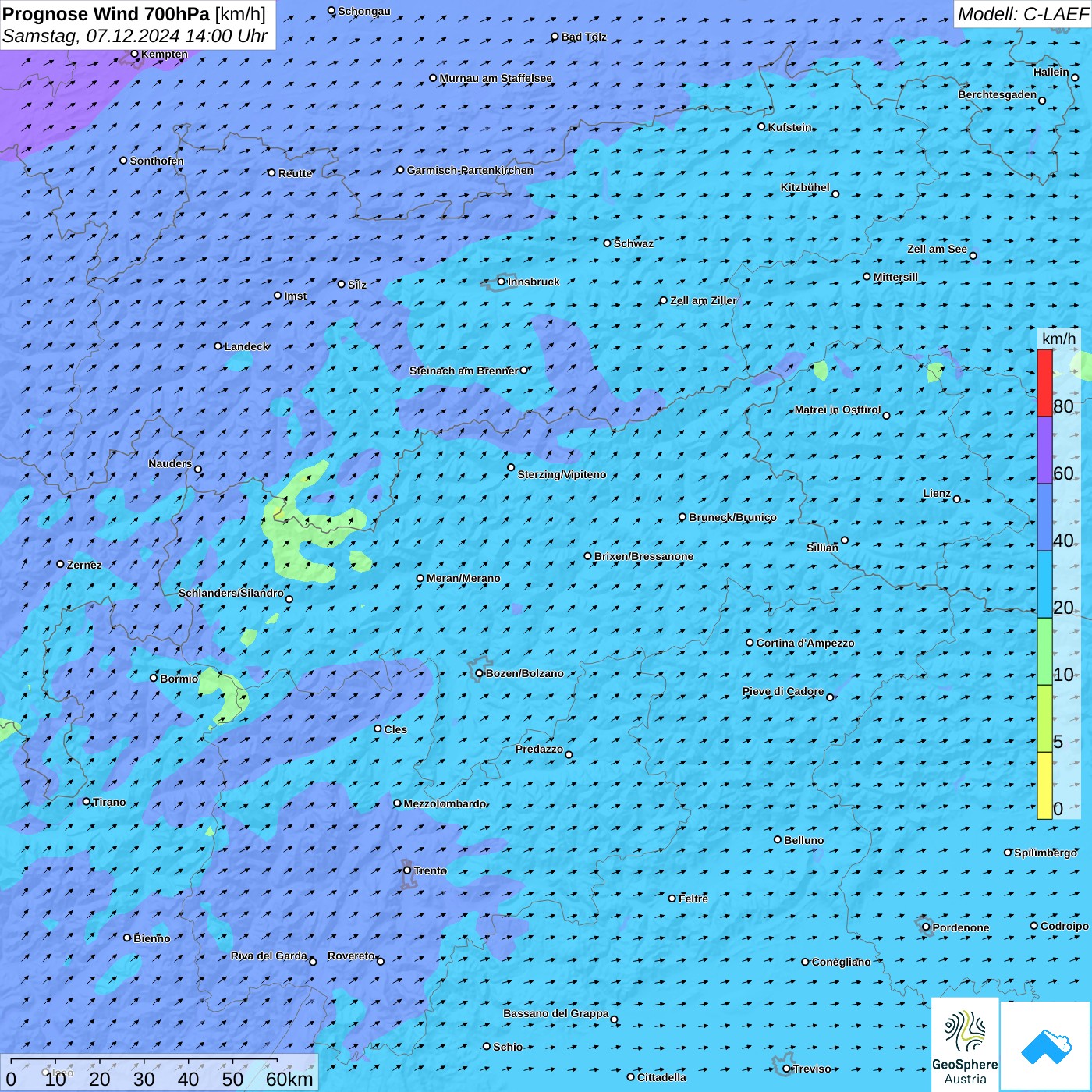The height and width of the screenshot is (1092, 1092).
Task: Click the 'Kitzbühel' label
Action: pyautogui.click(x=805, y=187)
